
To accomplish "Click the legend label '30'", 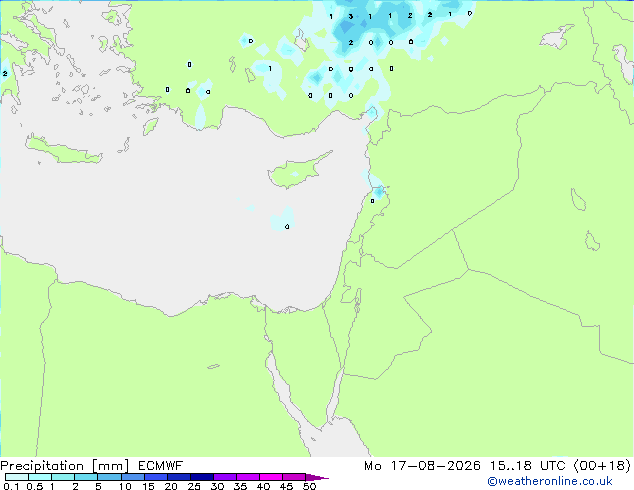I will (217, 486).
